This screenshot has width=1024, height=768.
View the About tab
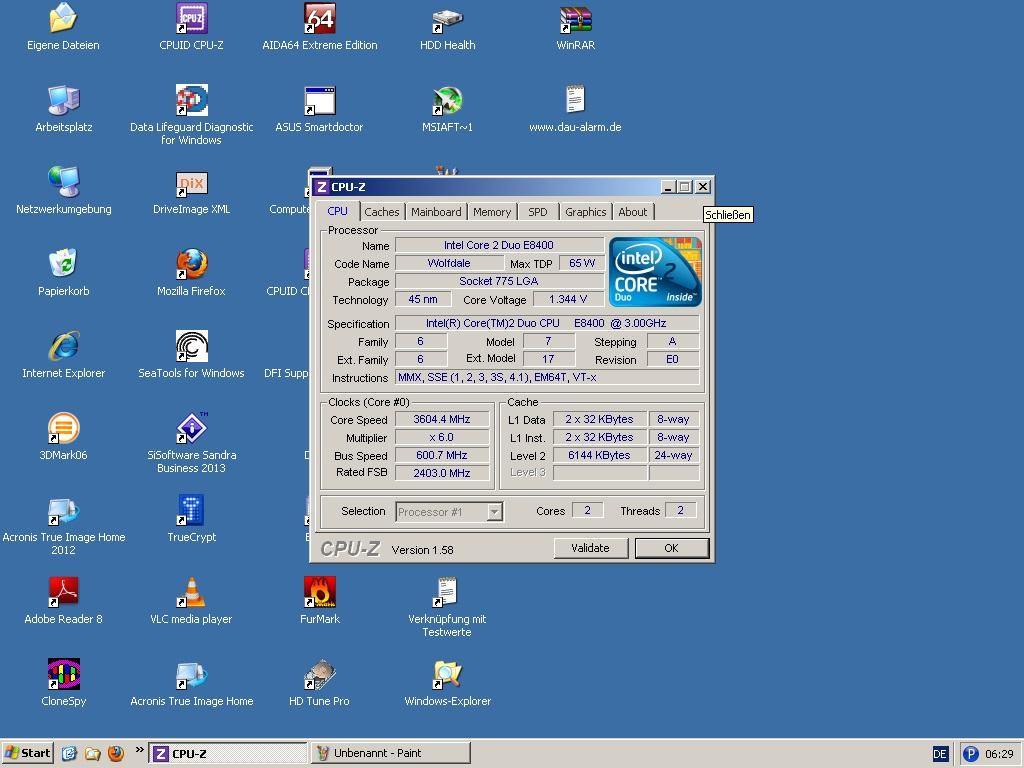coord(633,212)
